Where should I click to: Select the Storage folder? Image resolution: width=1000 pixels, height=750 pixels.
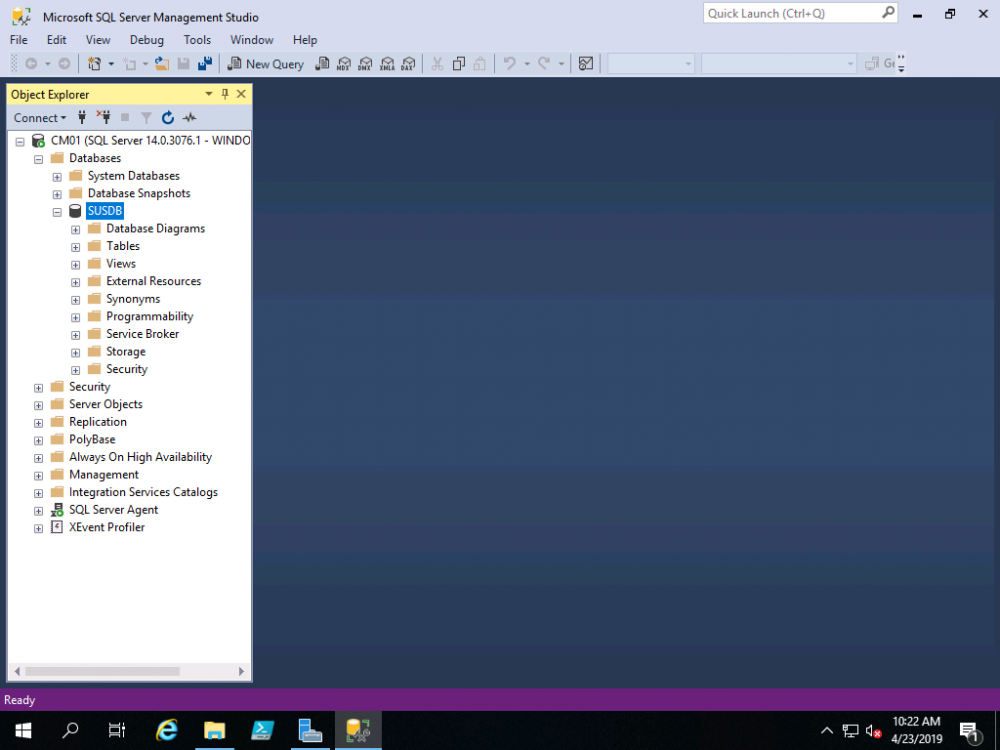pos(126,351)
